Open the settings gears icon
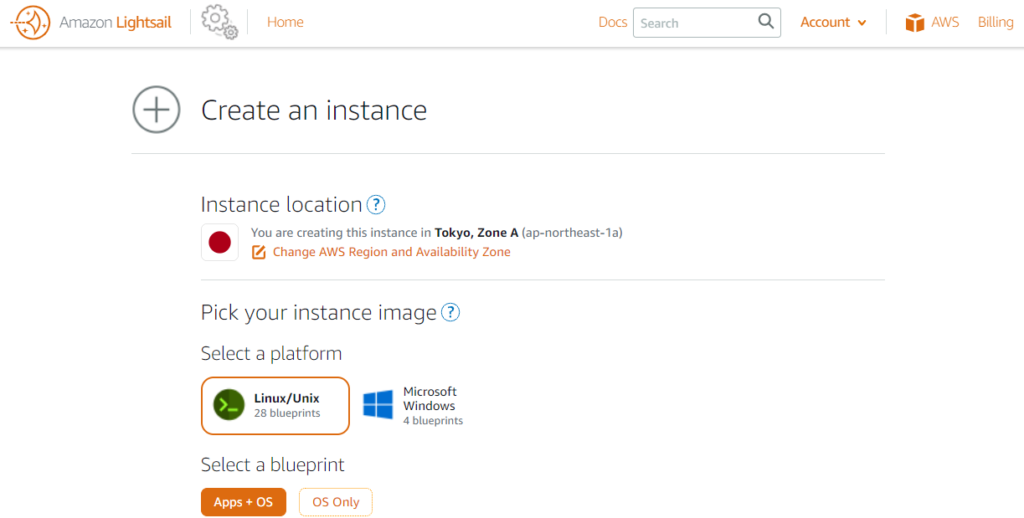Image resolution: width=1024 pixels, height=518 pixels. (x=219, y=22)
